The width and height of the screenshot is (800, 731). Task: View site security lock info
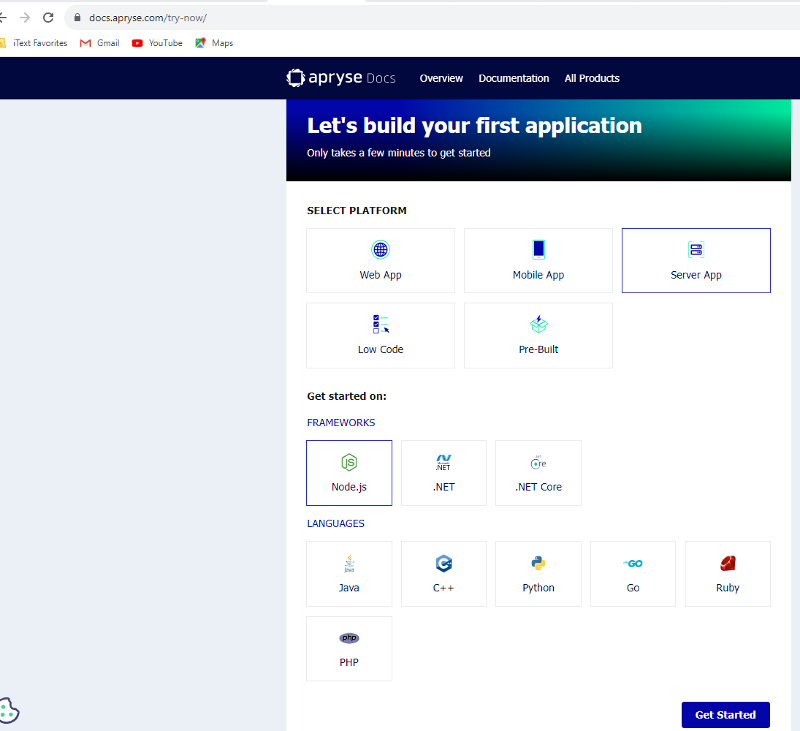point(77,17)
